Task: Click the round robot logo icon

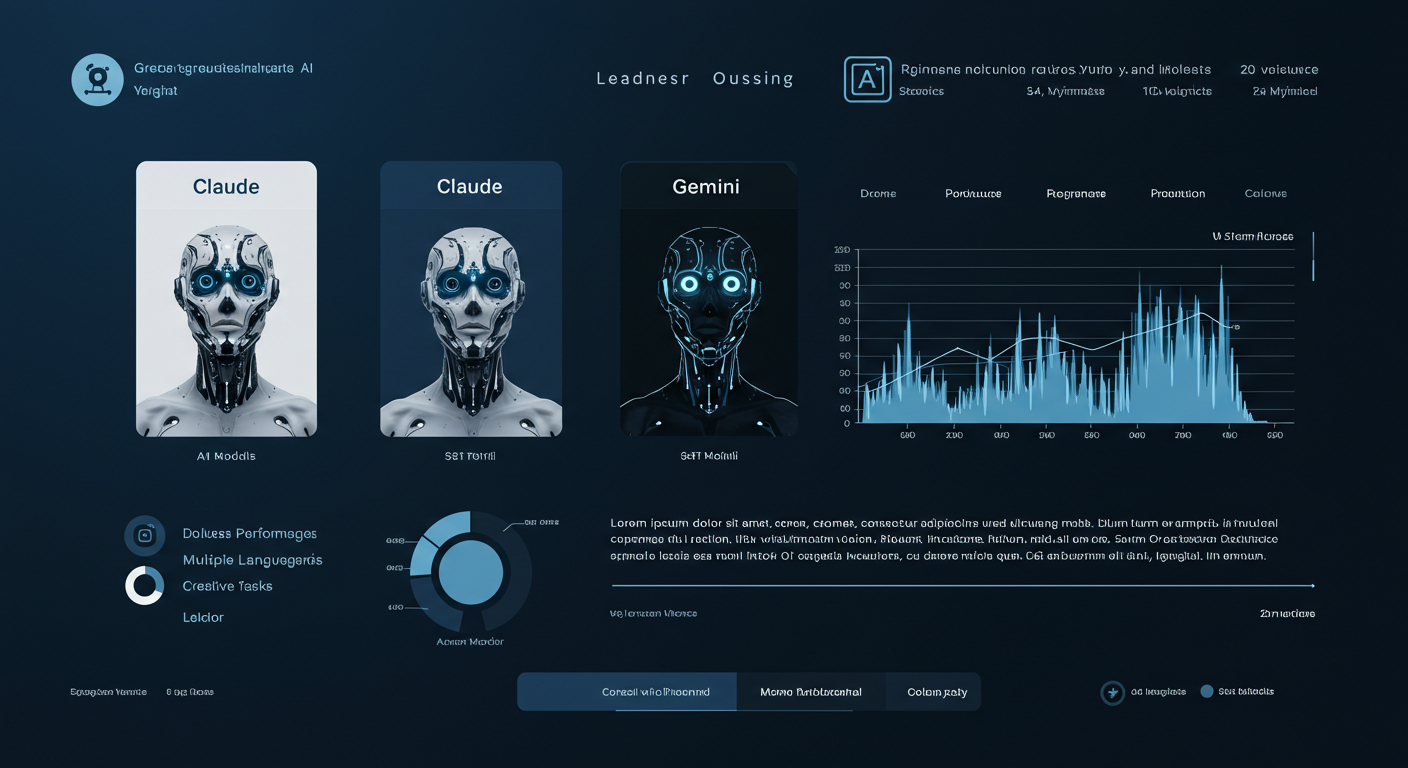Action: 97,80
